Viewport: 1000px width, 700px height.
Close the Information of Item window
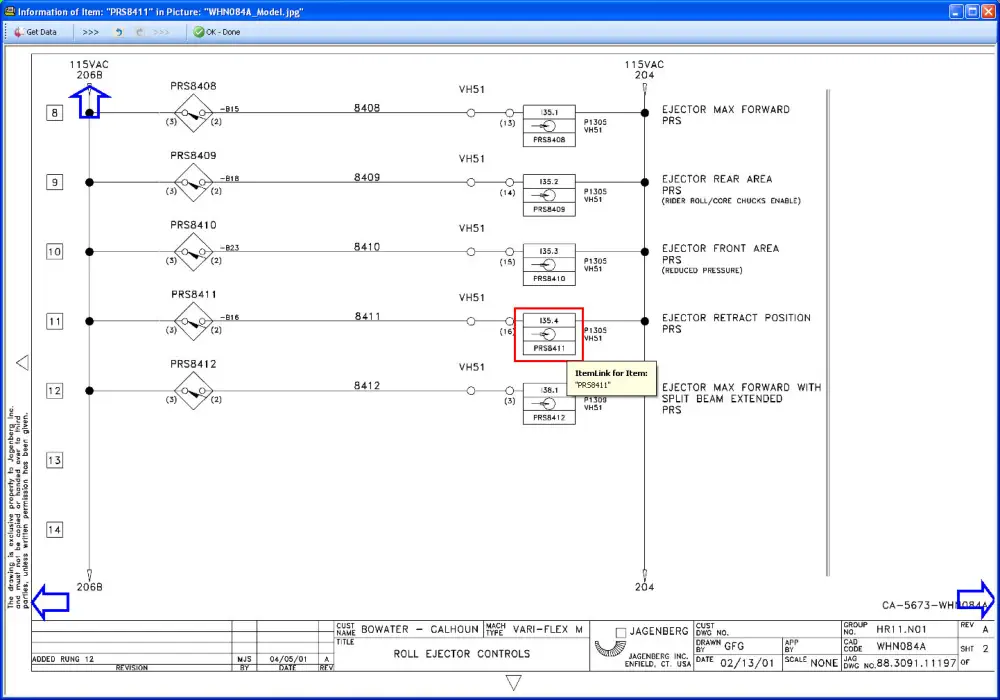pos(987,11)
